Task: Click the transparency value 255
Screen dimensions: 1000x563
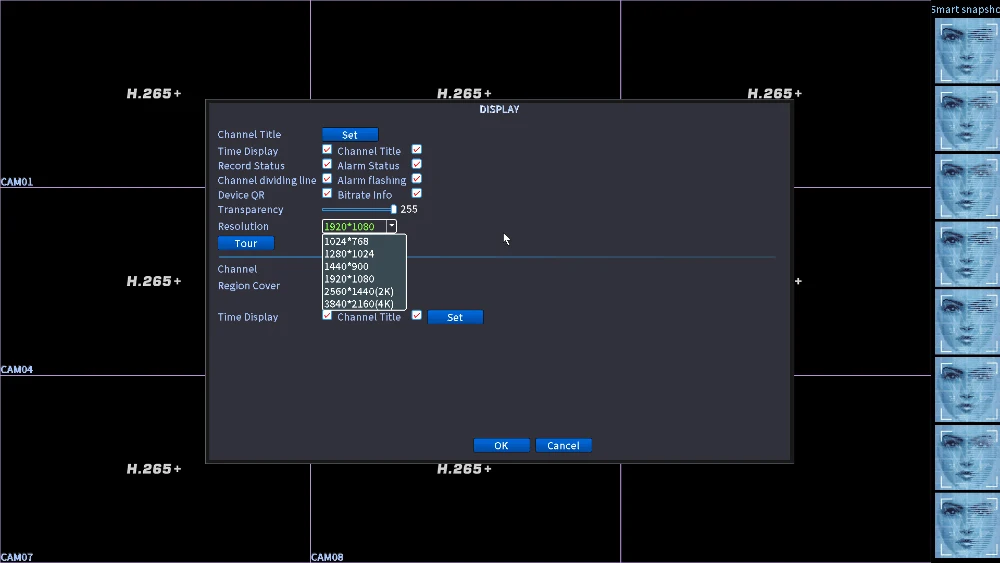Action: point(409,209)
